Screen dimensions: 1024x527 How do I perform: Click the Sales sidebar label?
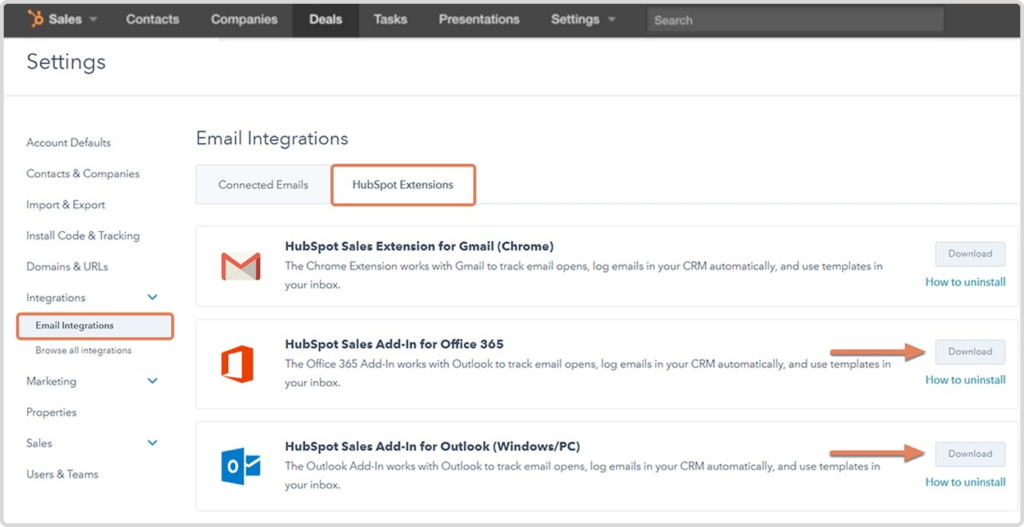click(39, 443)
